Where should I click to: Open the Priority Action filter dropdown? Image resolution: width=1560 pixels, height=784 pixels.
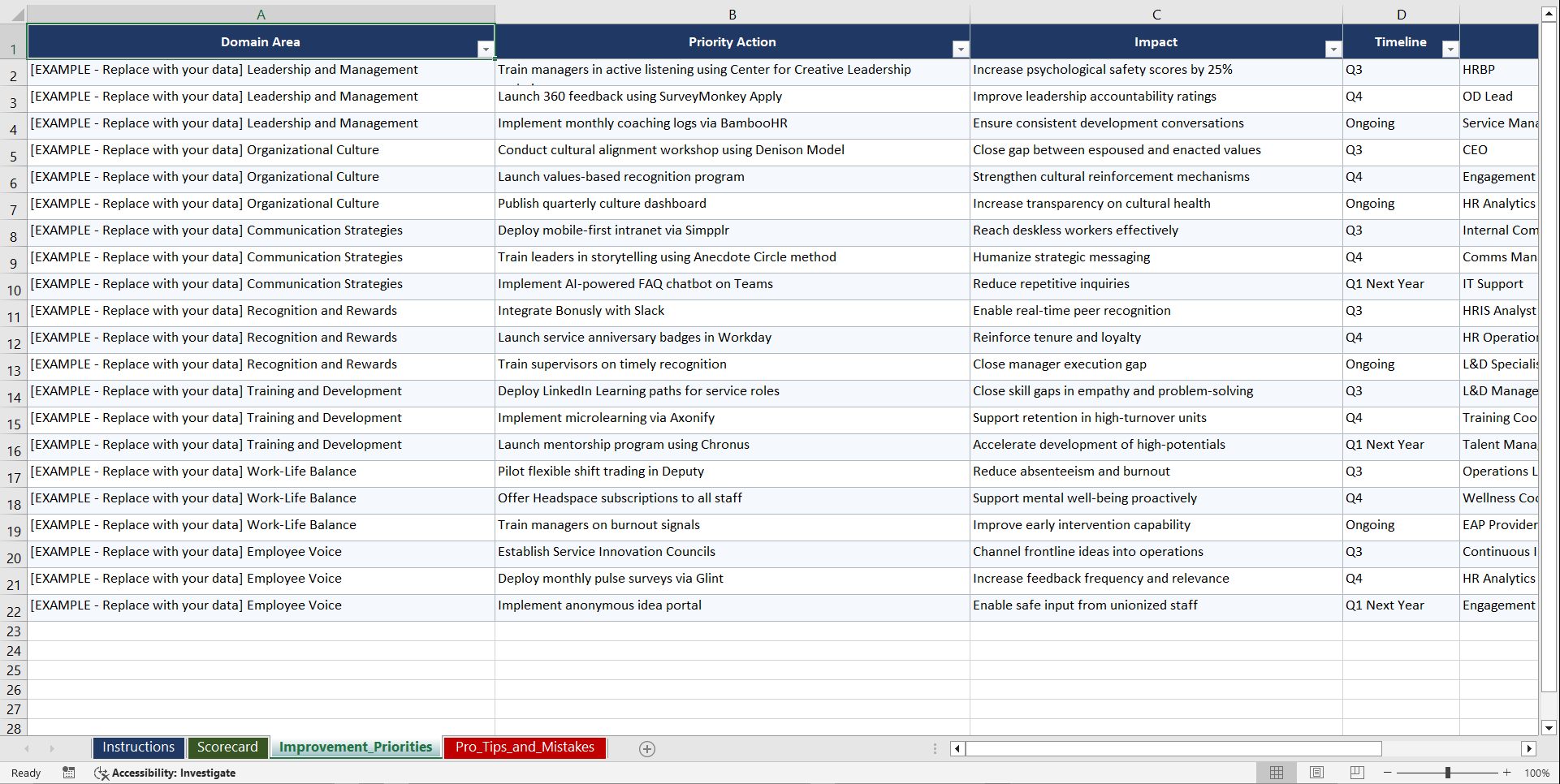(961, 50)
